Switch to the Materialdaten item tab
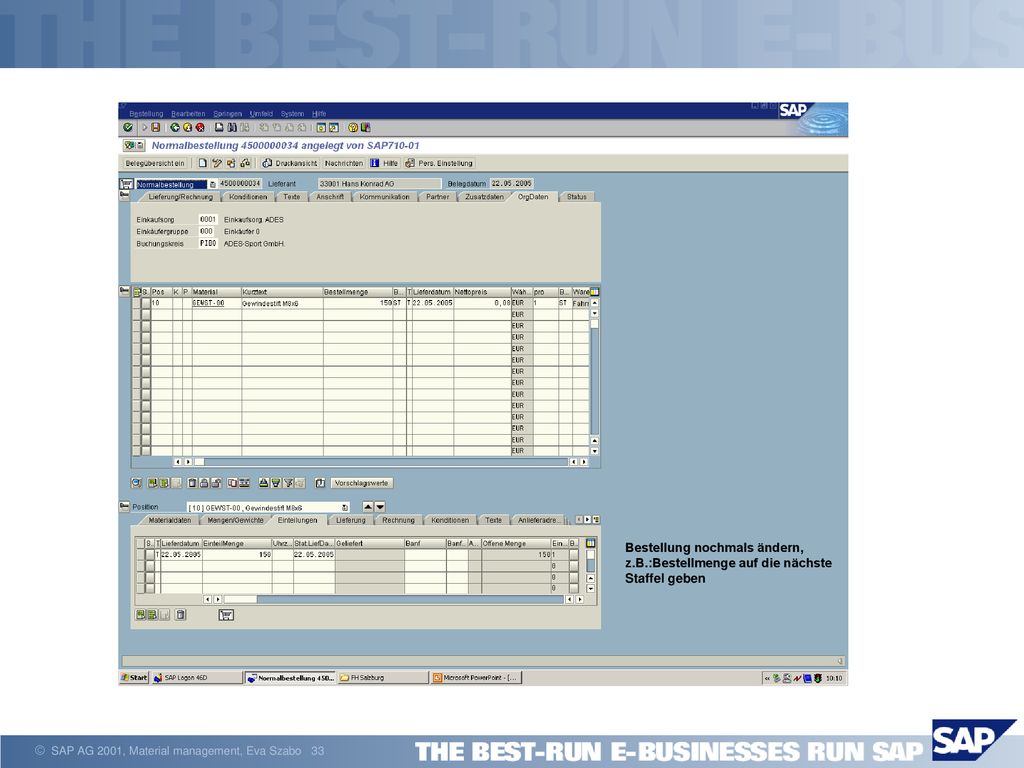Image resolution: width=1024 pixels, height=768 pixels. point(170,520)
